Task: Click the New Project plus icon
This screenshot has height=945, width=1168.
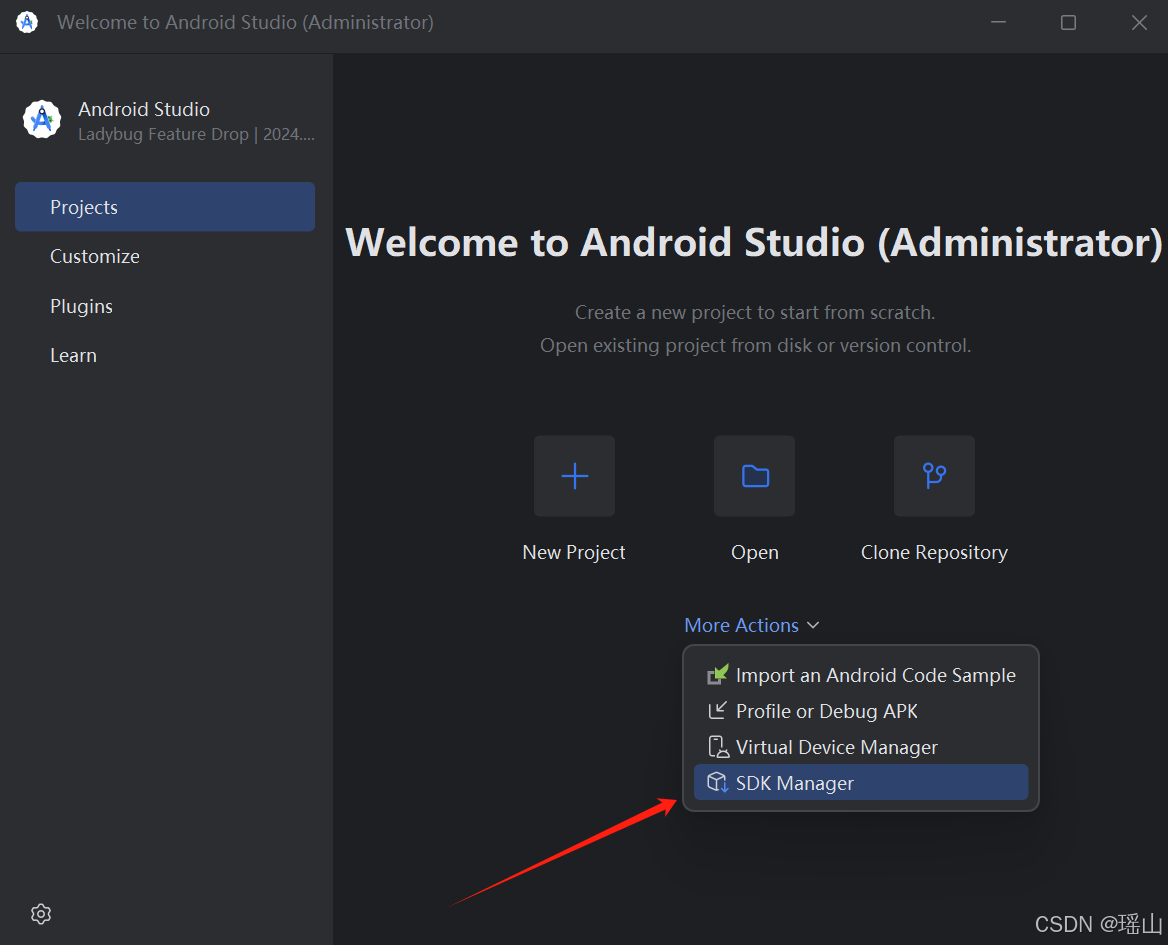Action: click(x=574, y=476)
